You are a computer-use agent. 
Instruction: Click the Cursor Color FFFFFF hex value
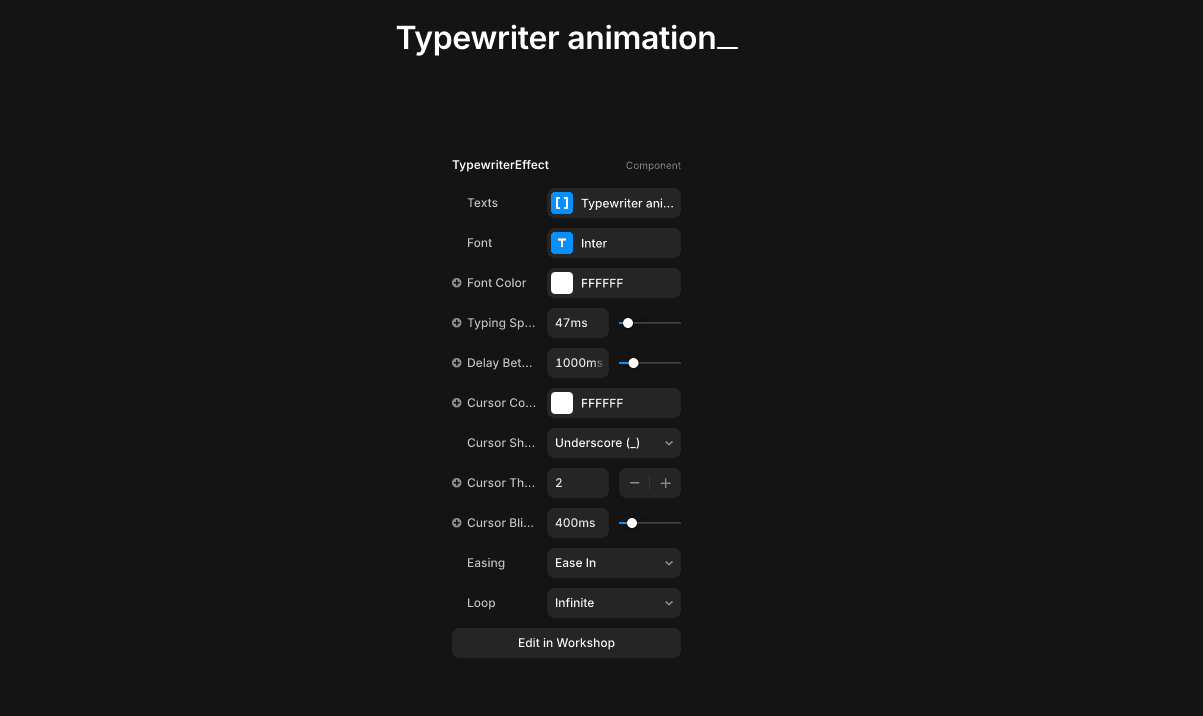click(602, 403)
